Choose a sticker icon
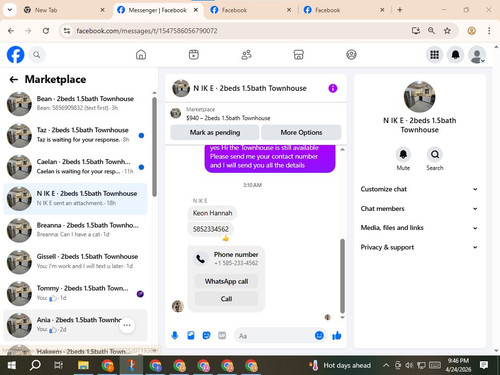Screen dimensions: 500x375 point(207,335)
